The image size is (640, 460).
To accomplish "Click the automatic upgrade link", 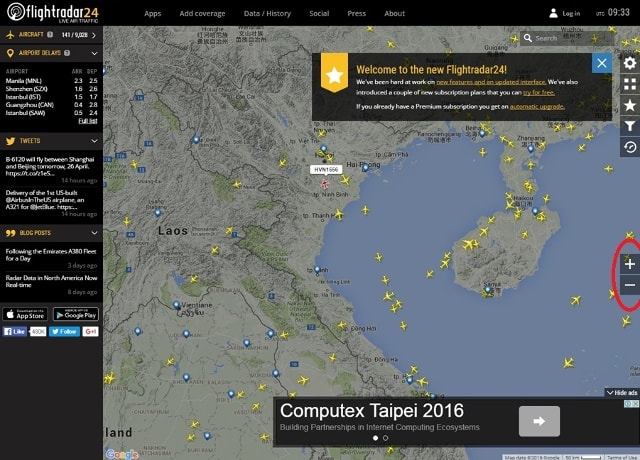I will tap(537, 107).
